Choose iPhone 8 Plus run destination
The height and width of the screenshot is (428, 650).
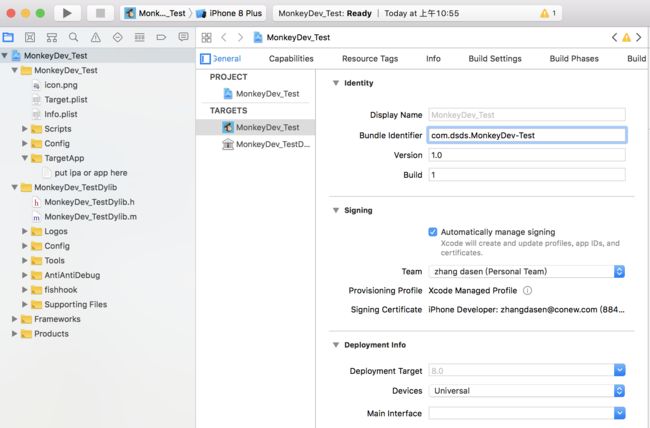coord(229,13)
